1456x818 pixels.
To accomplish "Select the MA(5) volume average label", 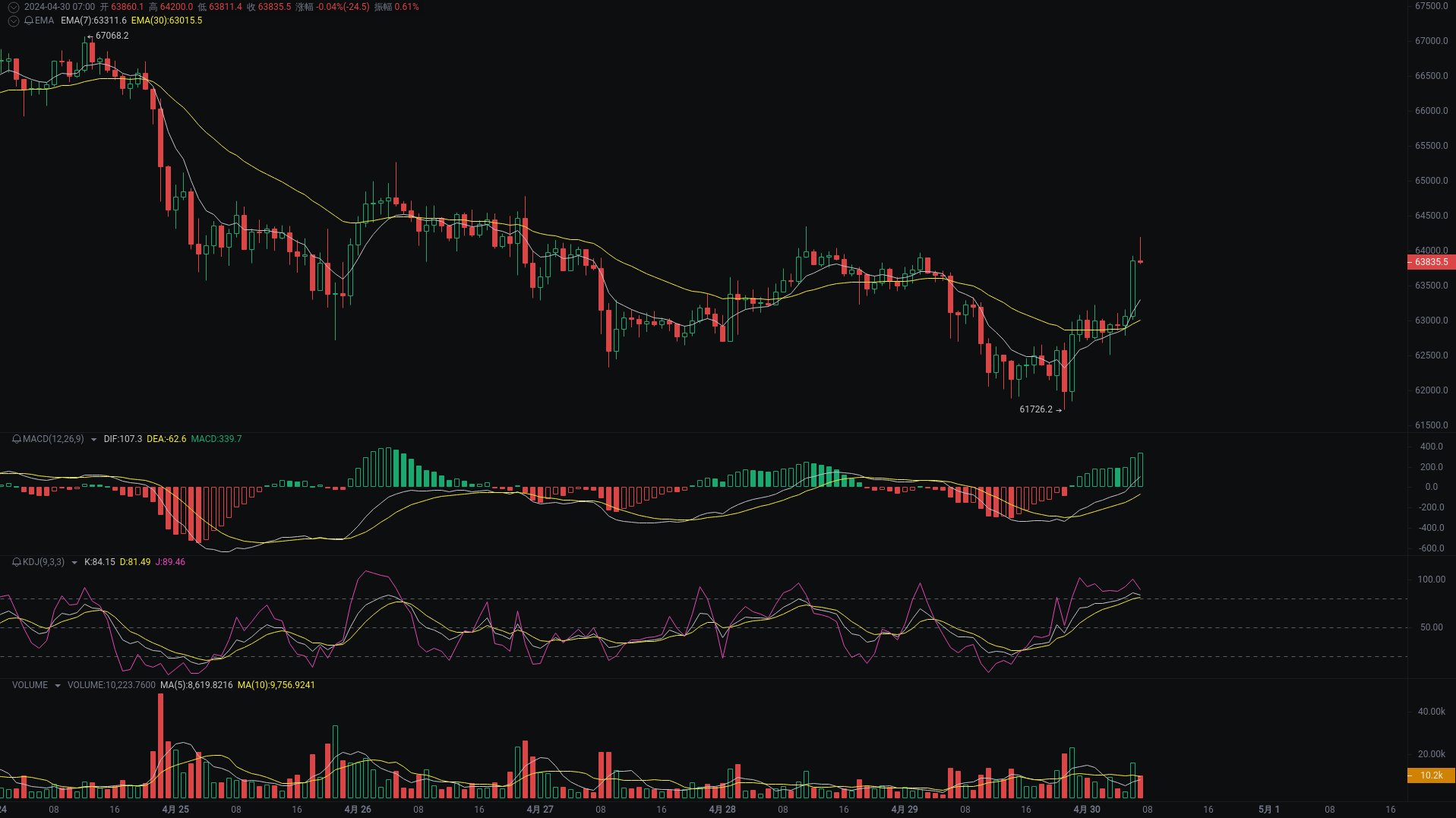I will [x=196, y=684].
